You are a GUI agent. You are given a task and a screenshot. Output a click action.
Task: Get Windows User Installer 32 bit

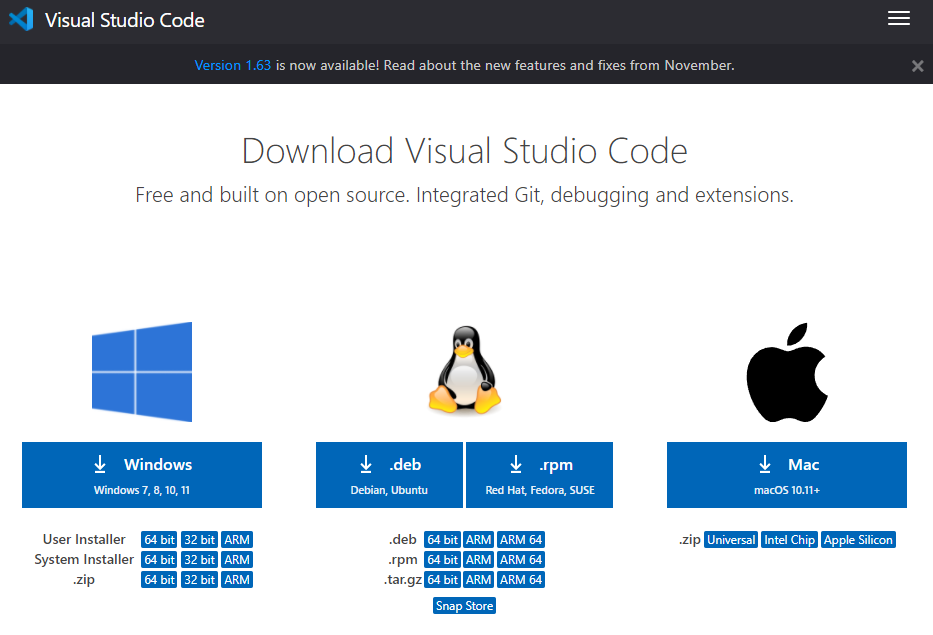pyautogui.click(x=199, y=540)
